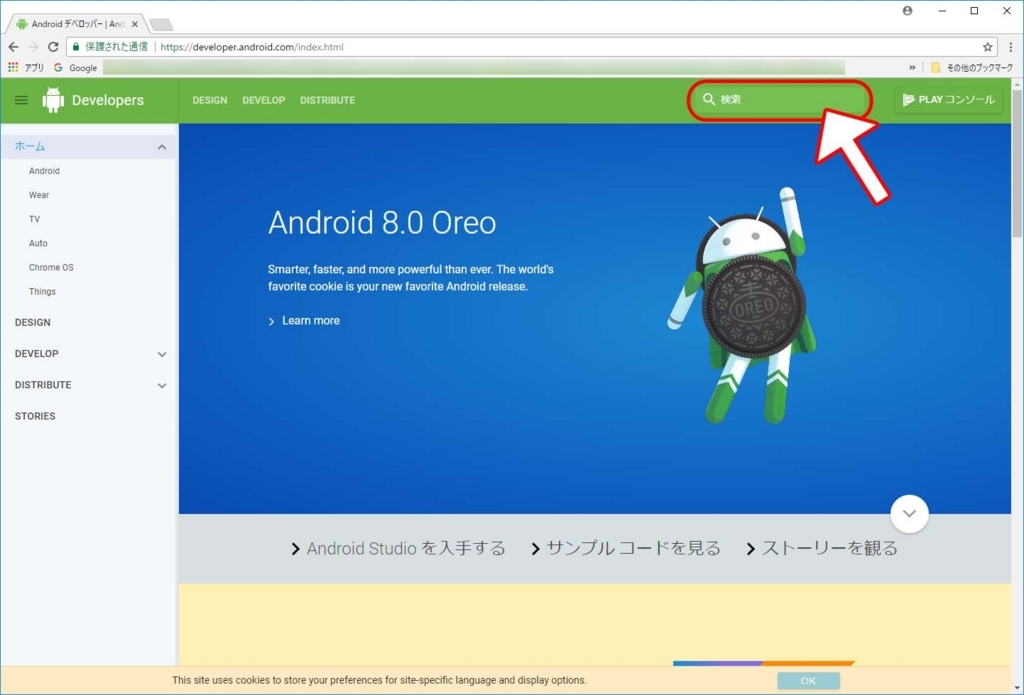Click the Learn more link
Viewport: 1024px width, 695px height.
tap(304, 321)
